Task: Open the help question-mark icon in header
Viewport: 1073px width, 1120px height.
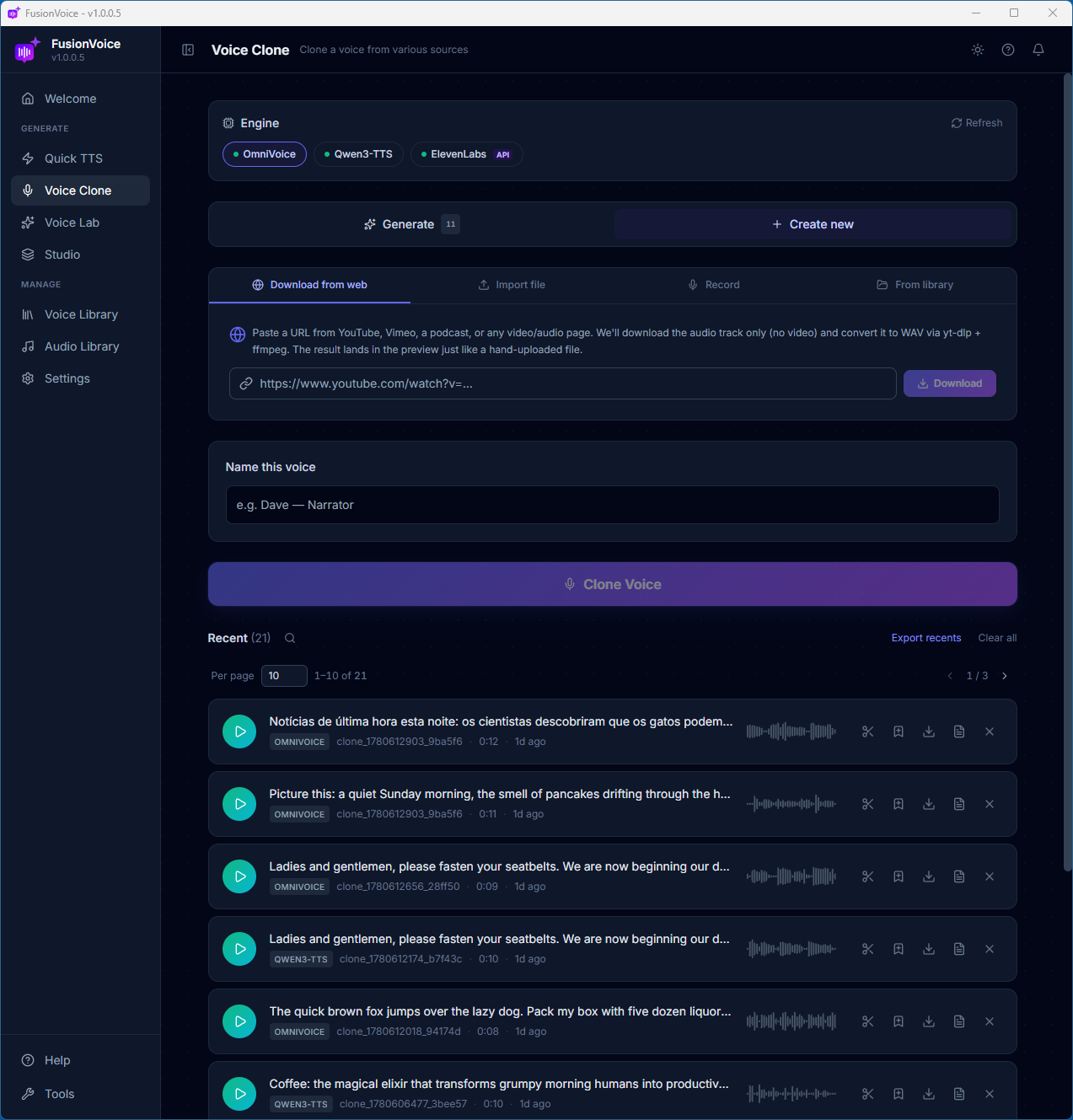Action: coord(1008,50)
